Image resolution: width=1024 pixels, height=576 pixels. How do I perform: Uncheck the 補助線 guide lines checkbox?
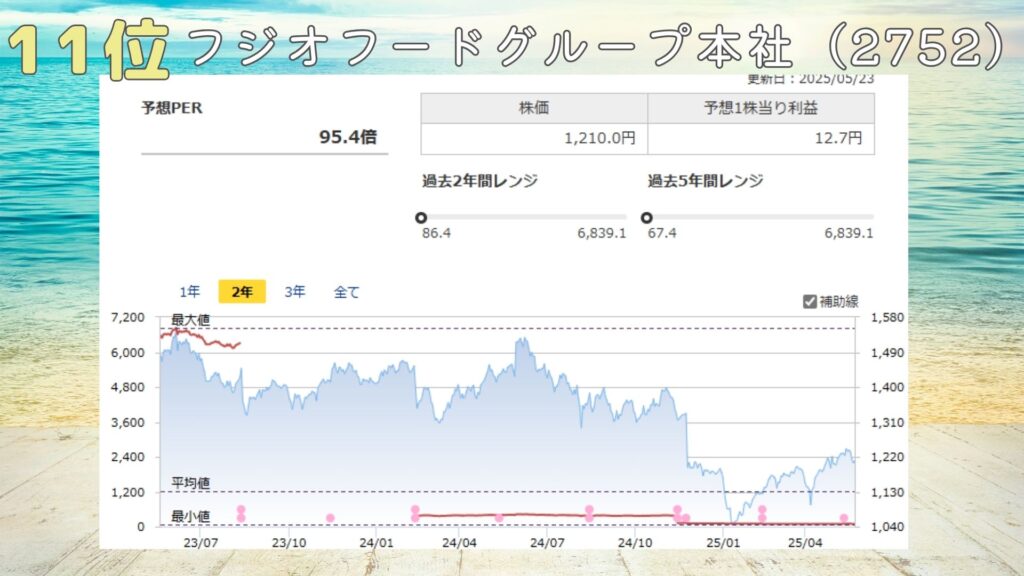tap(810, 301)
